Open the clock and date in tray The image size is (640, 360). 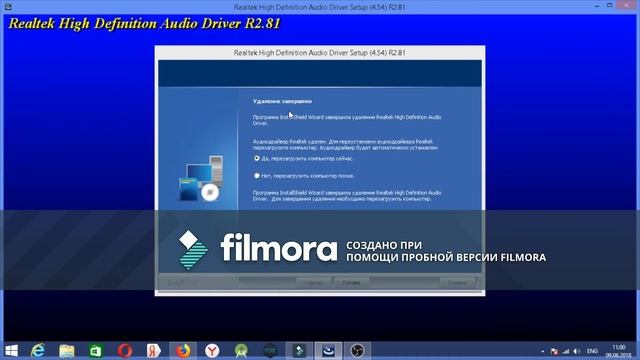pyautogui.click(x=618, y=351)
